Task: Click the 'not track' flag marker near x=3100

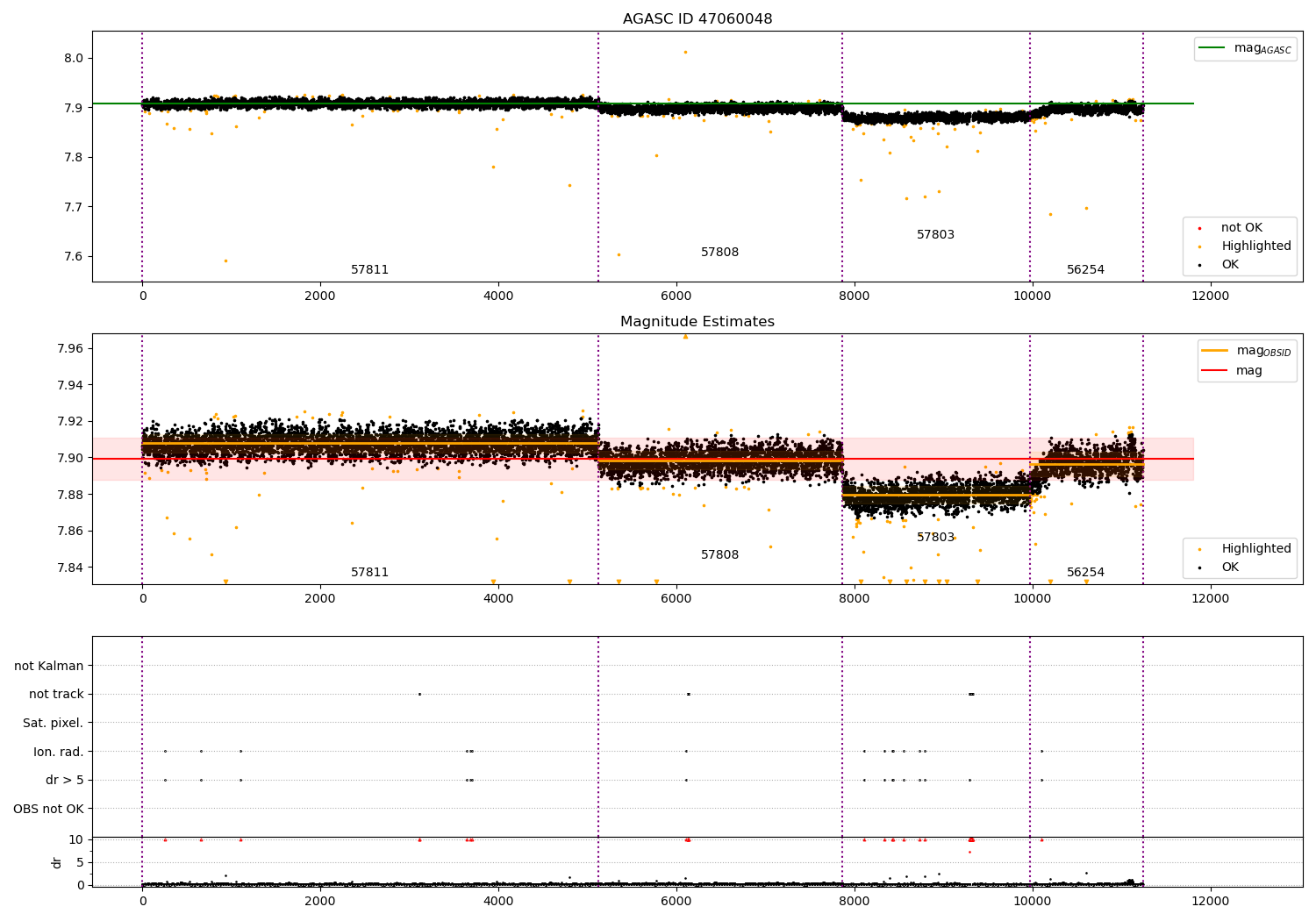Action: [x=419, y=694]
